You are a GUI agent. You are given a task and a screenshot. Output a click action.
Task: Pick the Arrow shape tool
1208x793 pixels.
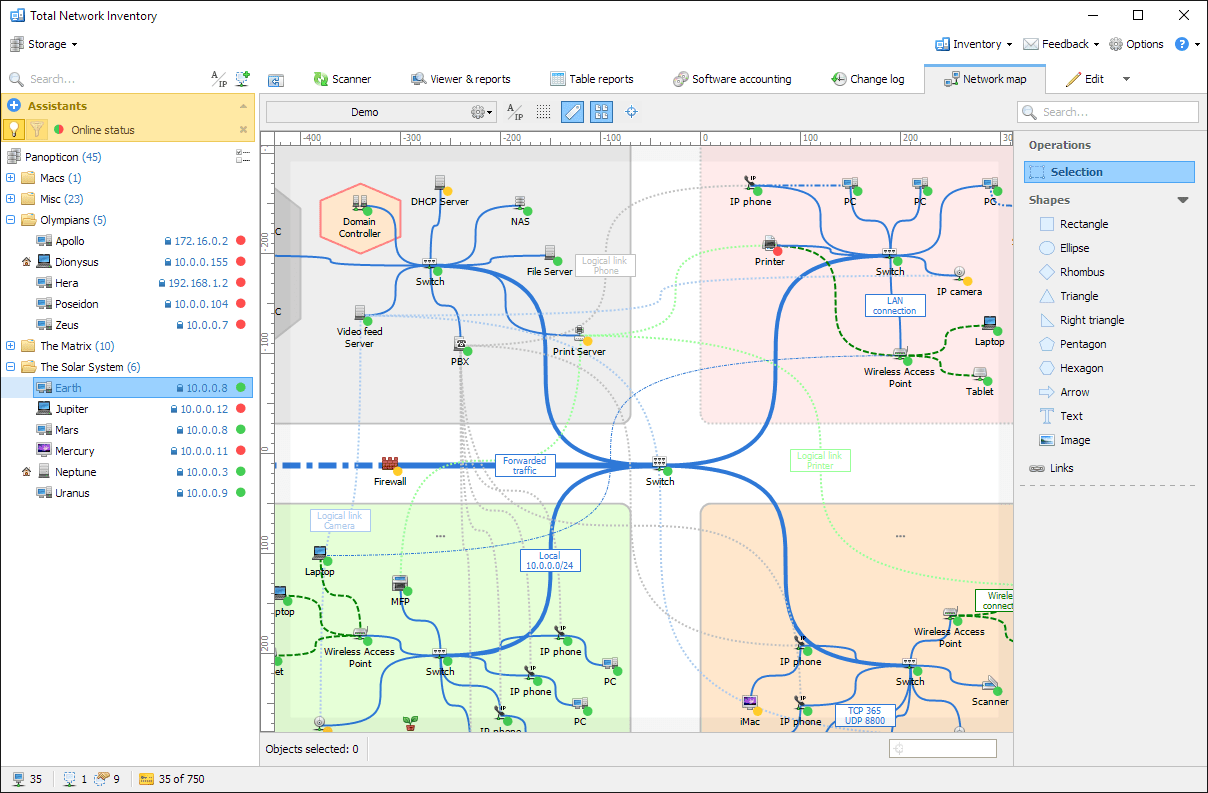[x=1078, y=391]
